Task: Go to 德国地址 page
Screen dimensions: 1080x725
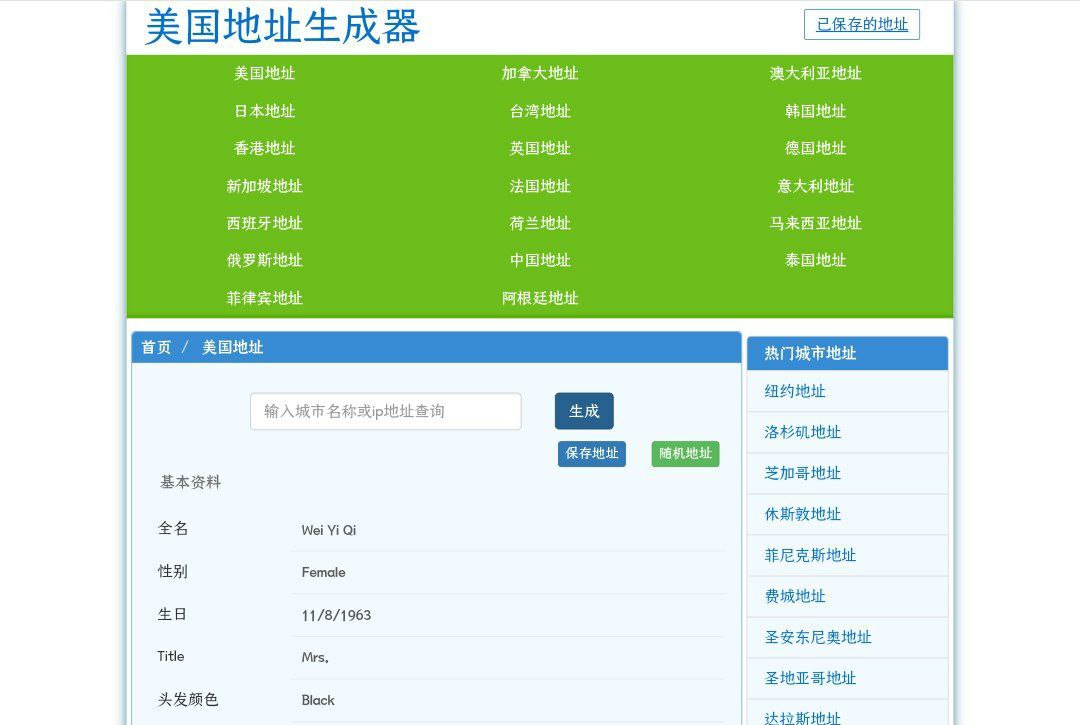Action: point(816,148)
